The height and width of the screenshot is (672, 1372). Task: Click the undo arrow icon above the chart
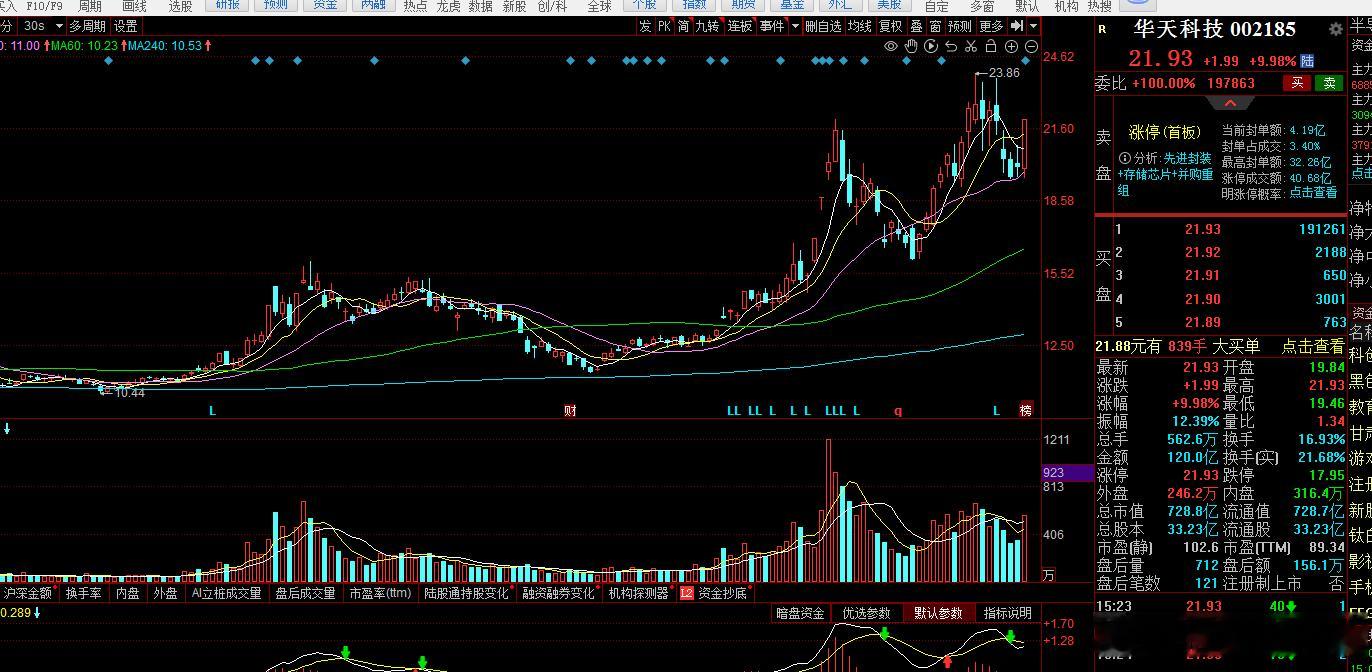(x=951, y=46)
